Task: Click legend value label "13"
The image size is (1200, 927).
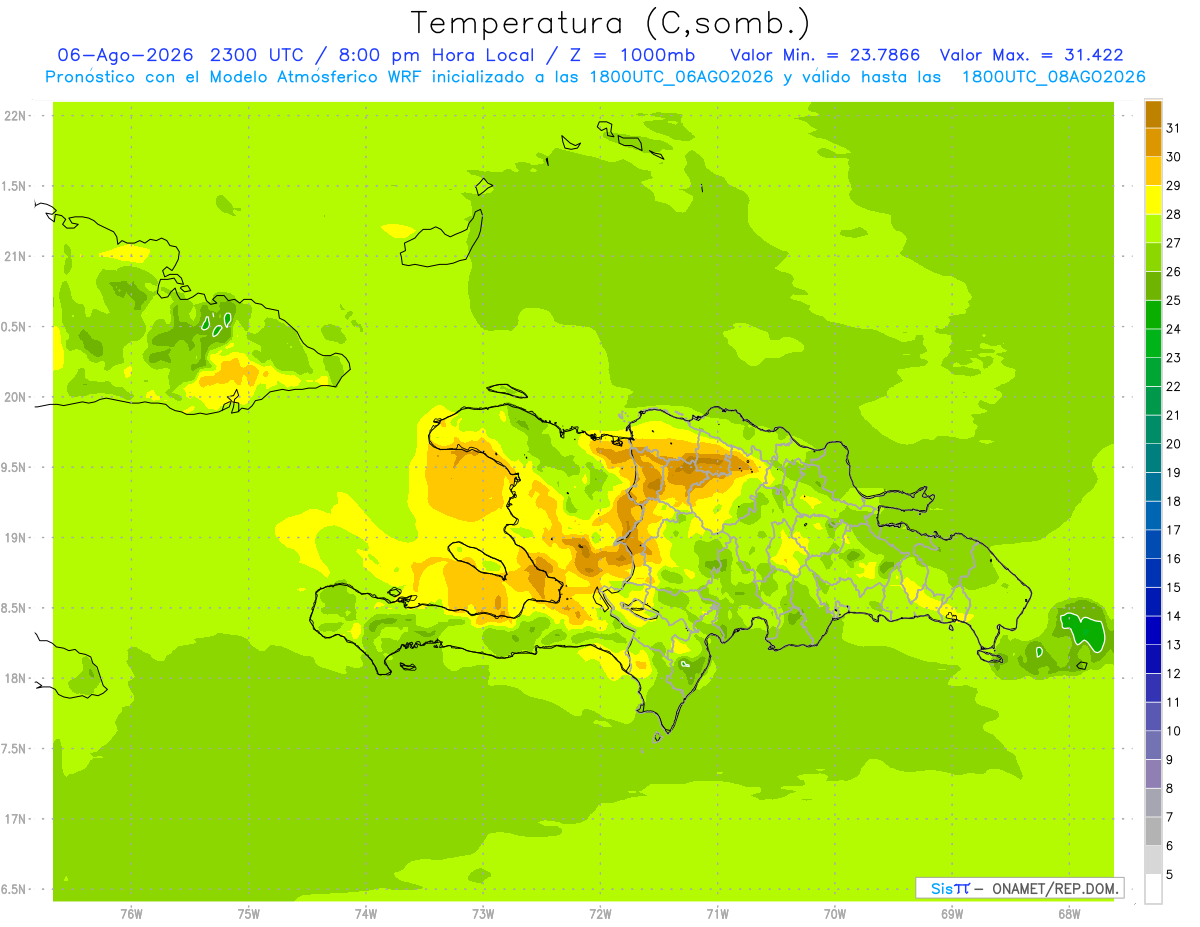Action: click(x=1174, y=645)
